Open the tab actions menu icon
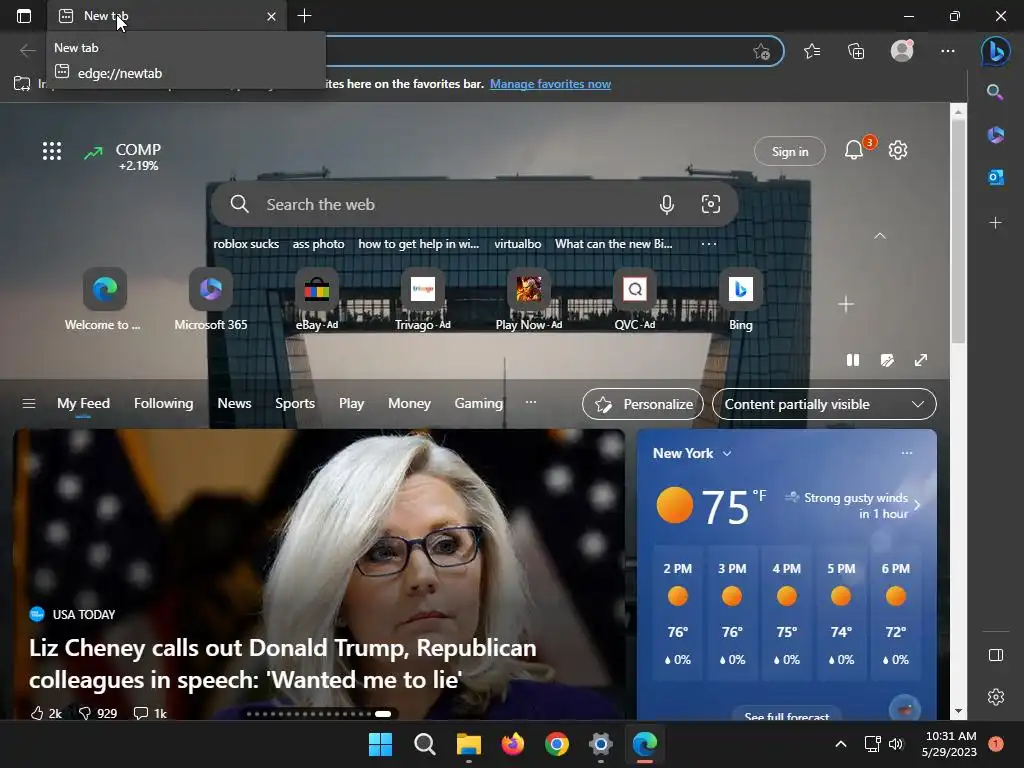Screen dimensions: 1024x768 [x=24, y=16]
